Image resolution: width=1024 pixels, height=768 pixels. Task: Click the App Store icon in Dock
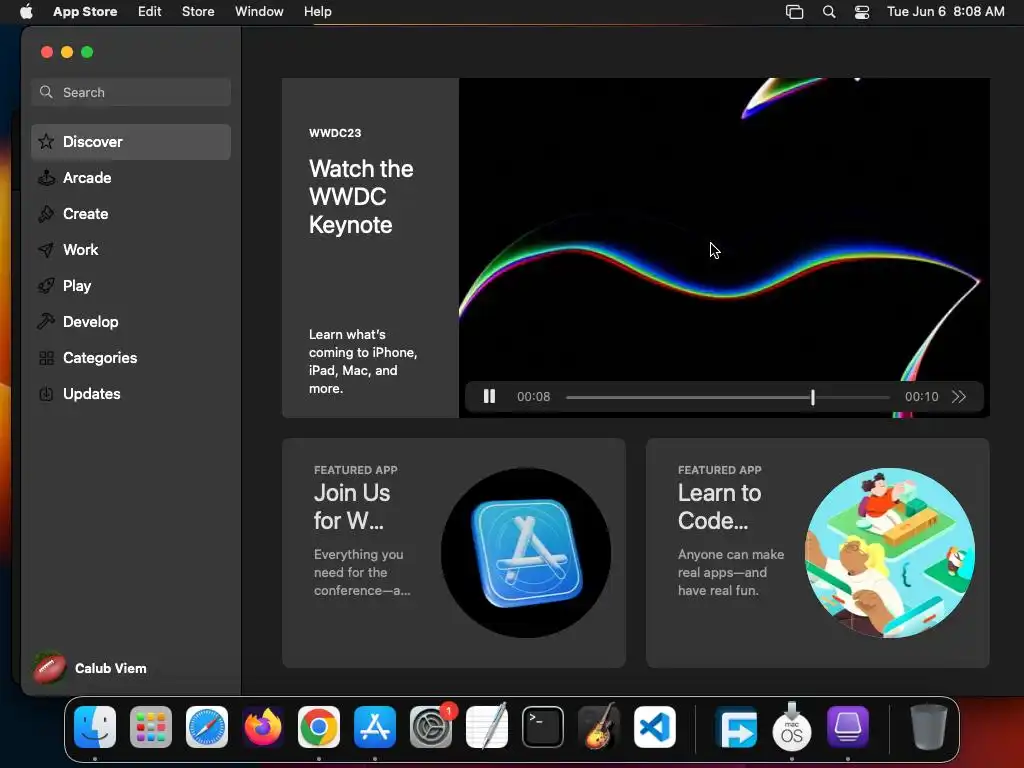(375, 727)
